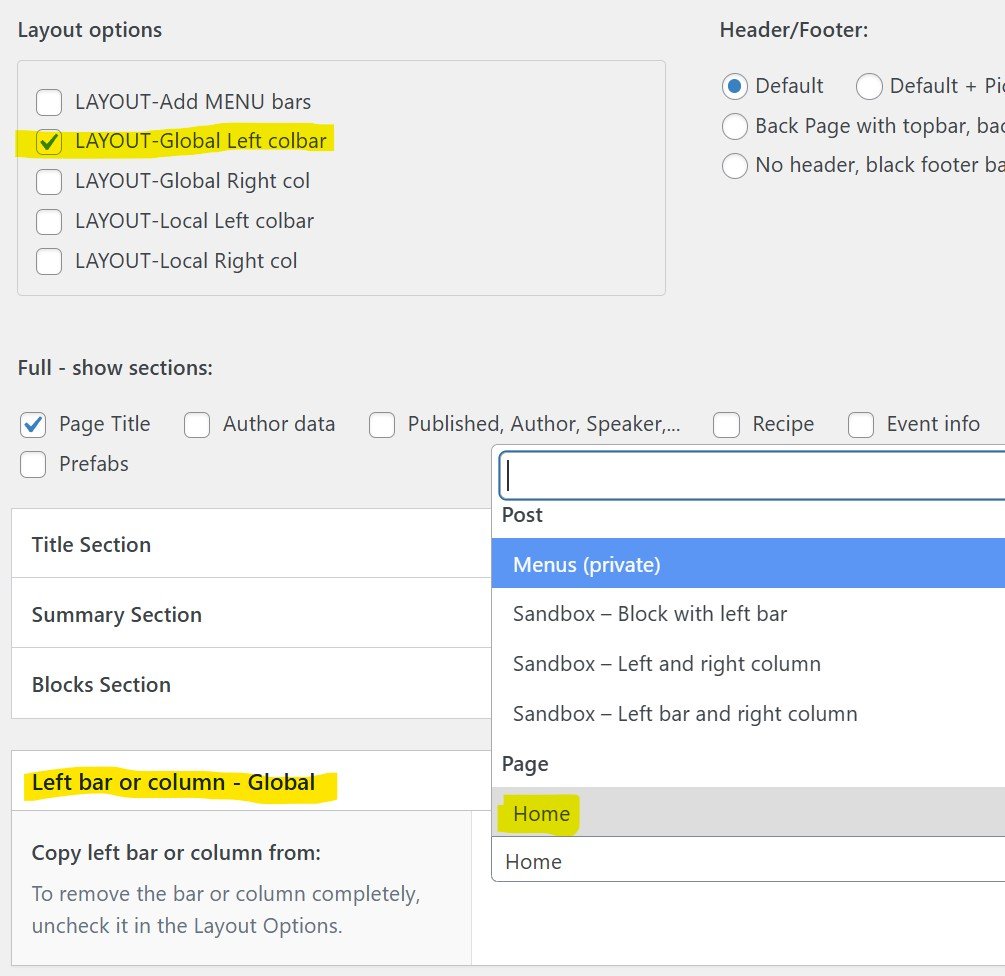Enable LAYOUT-Add MENU bars checkbox

click(49, 102)
